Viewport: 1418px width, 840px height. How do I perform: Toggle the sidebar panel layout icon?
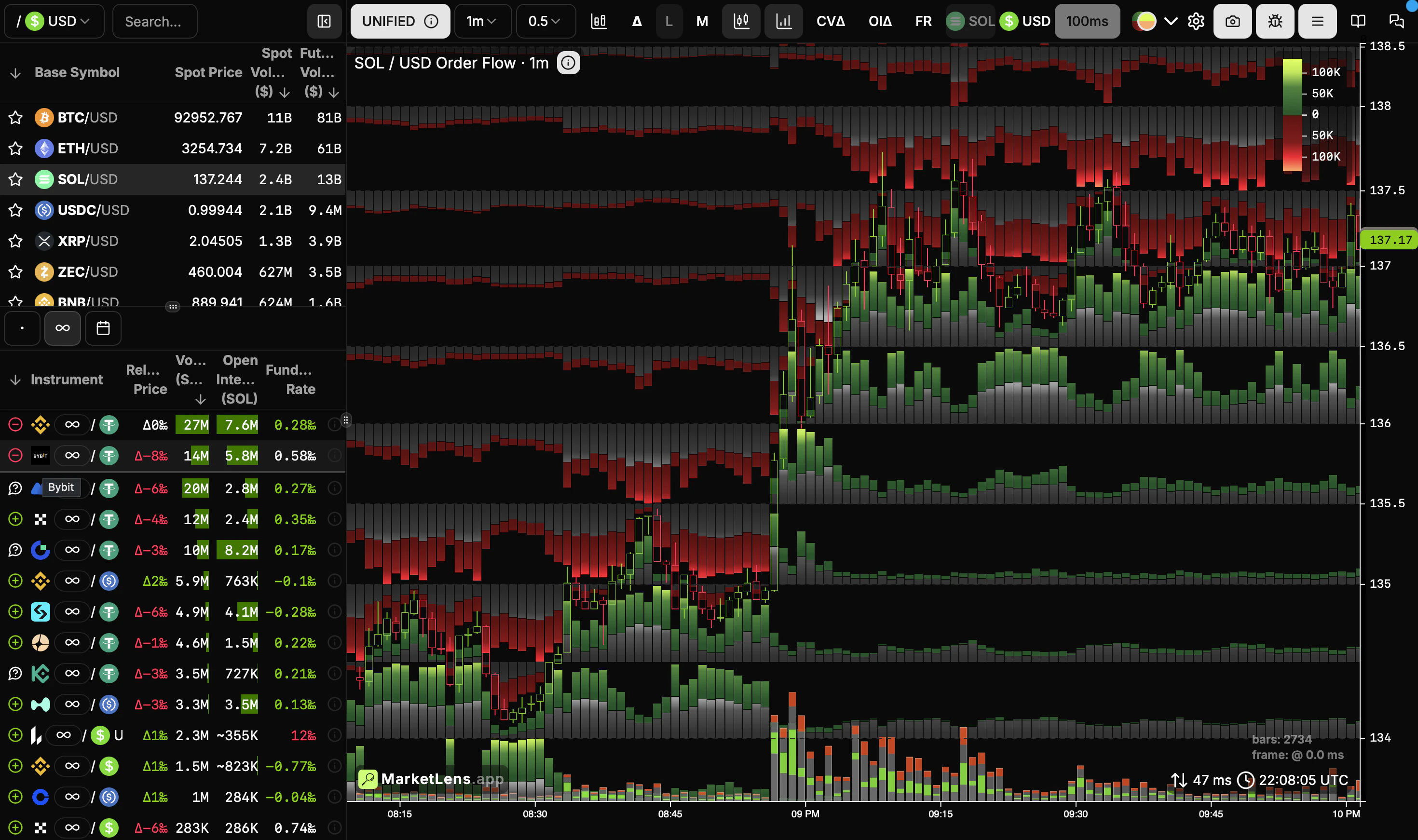(x=324, y=22)
